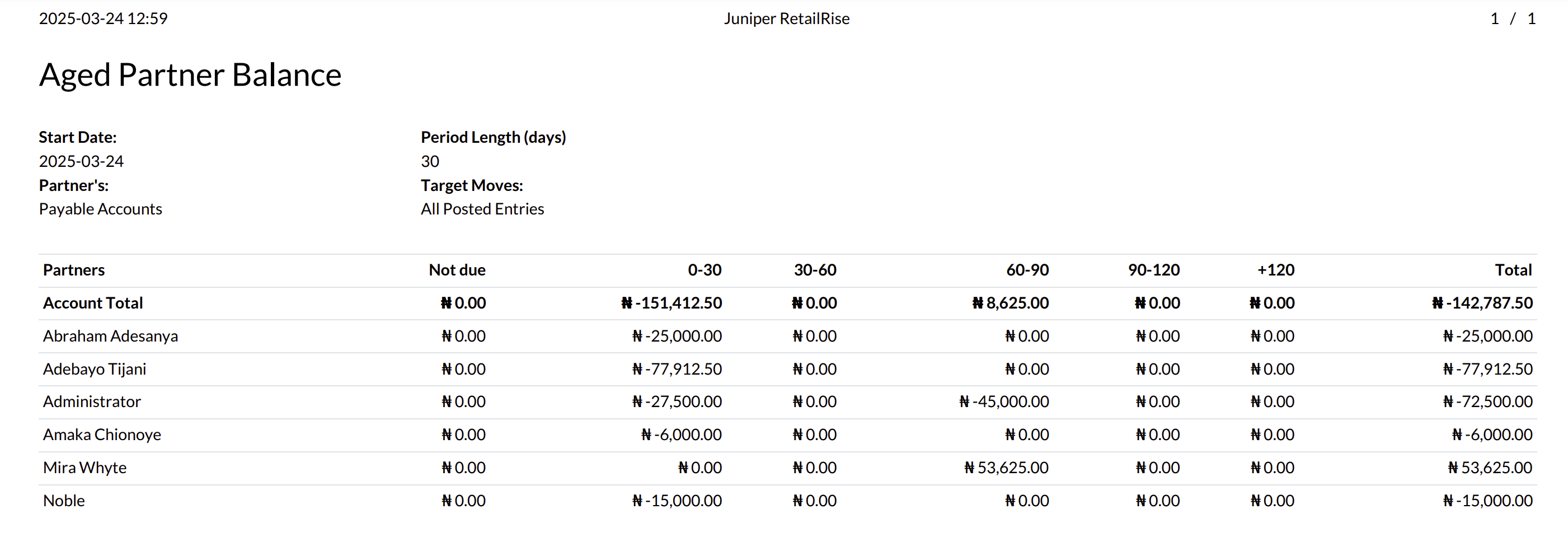Image resolution: width=1568 pixels, height=551 pixels.
Task: Click the 0-30 column header
Action: pos(705,270)
